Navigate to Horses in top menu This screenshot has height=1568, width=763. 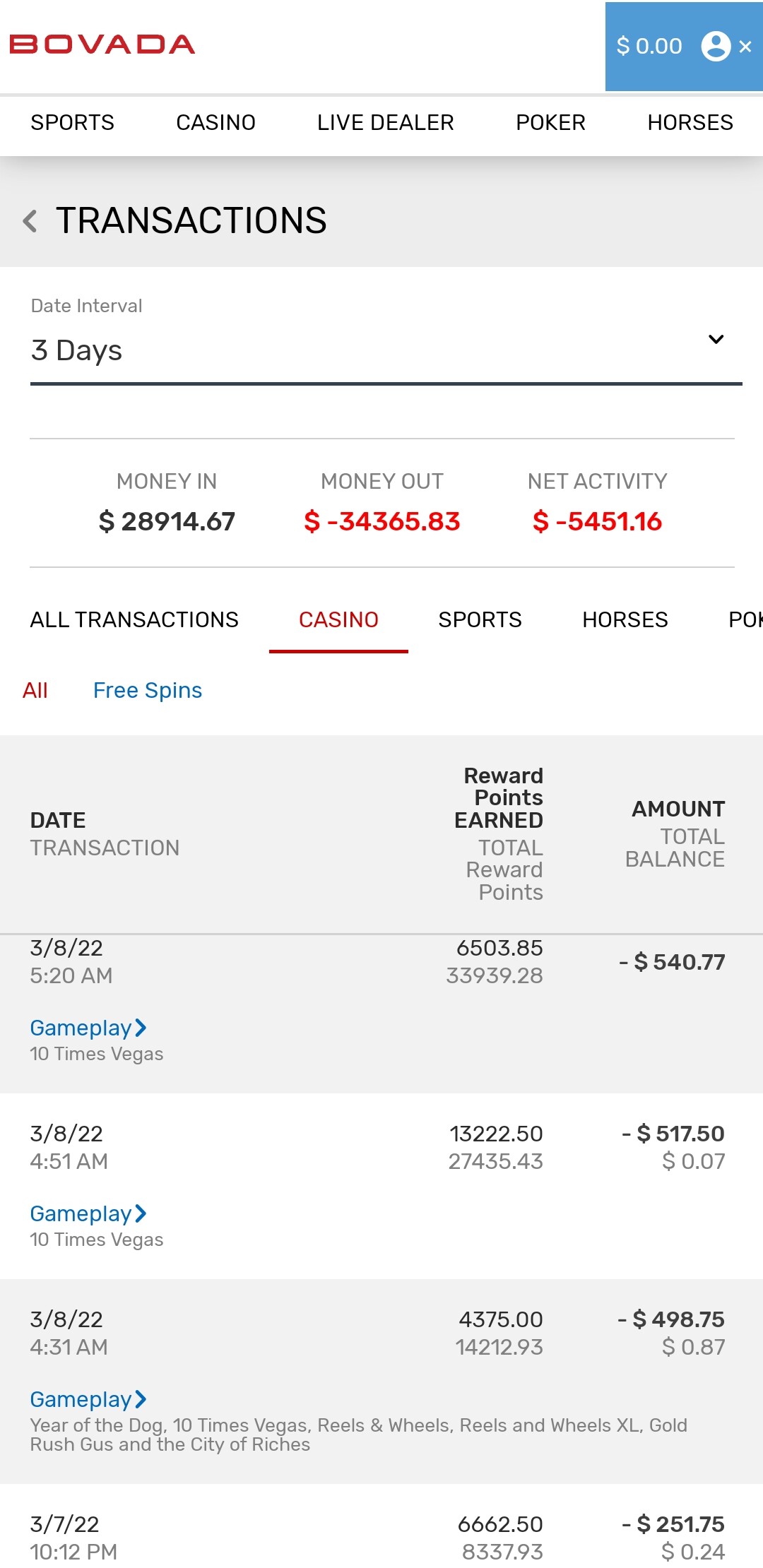[690, 122]
